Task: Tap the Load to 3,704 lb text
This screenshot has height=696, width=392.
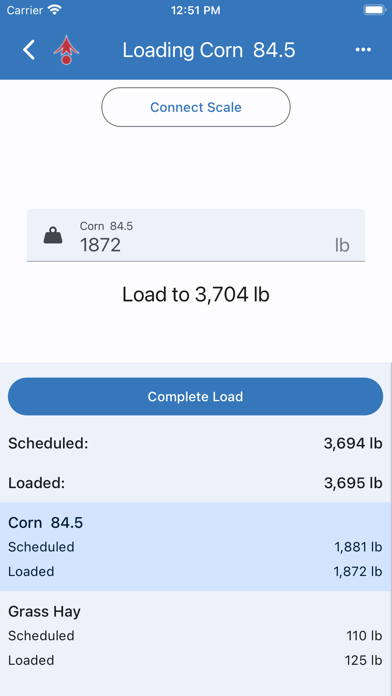Action: point(196,295)
